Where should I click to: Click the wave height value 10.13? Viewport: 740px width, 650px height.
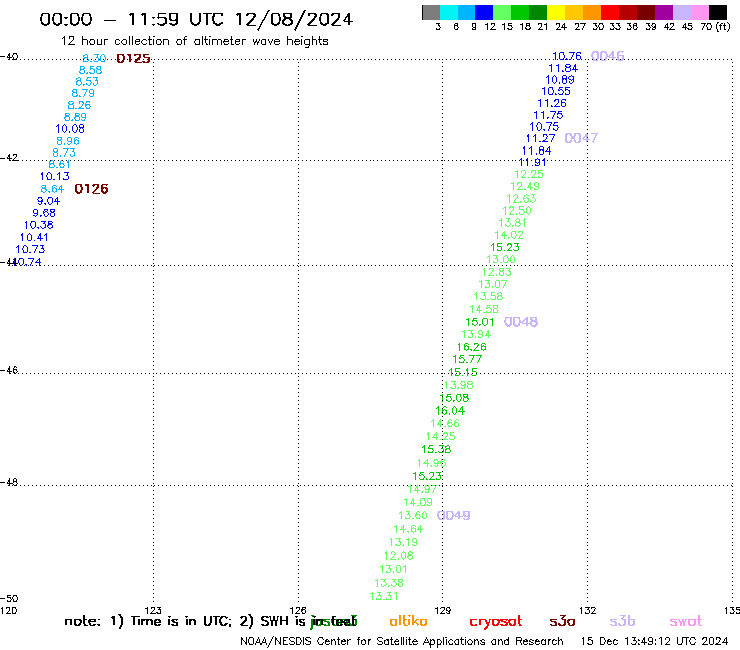(54, 177)
